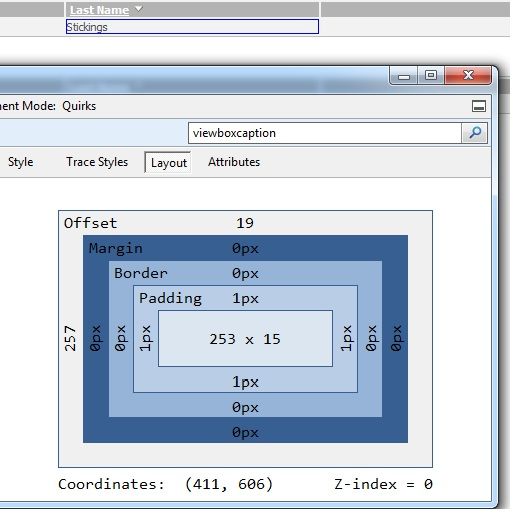Image resolution: width=515 pixels, height=523 pixels.
Task: Switch to the Trace Styles tab
Action: click(97, 162)
